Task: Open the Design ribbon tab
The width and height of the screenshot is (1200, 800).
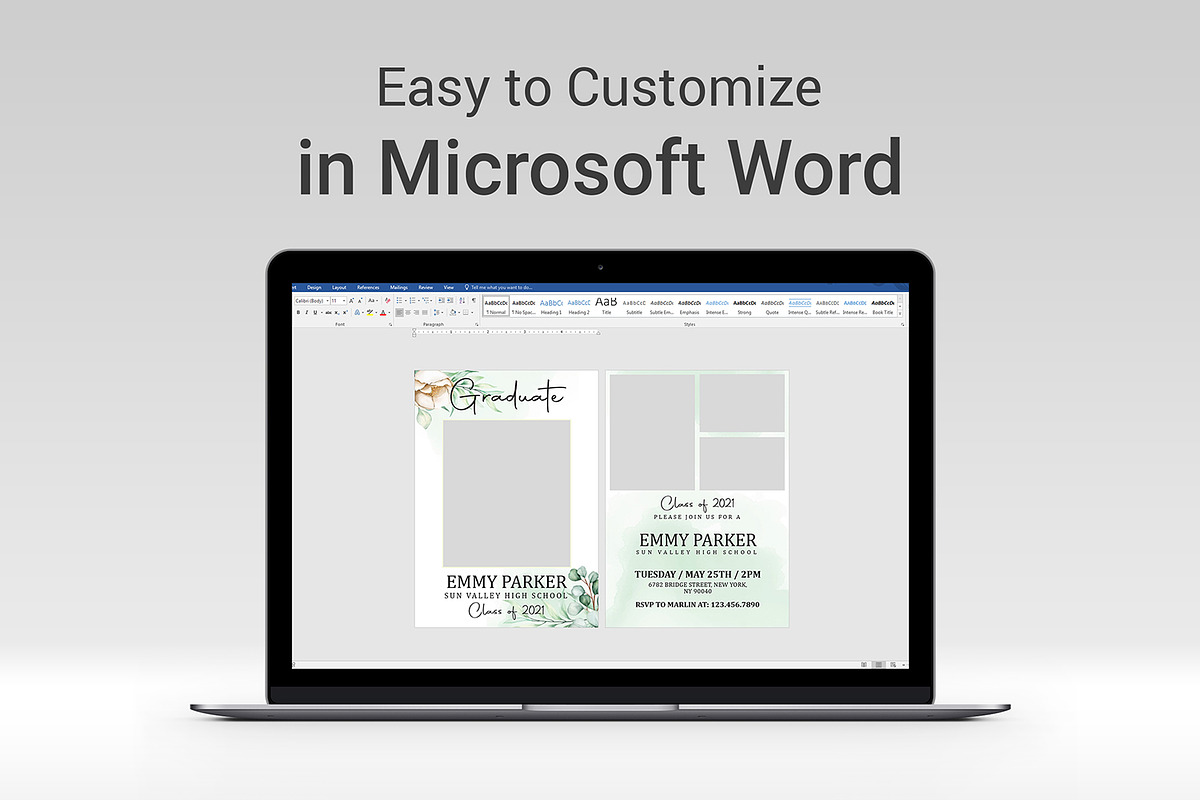Action: coord(314,287)
